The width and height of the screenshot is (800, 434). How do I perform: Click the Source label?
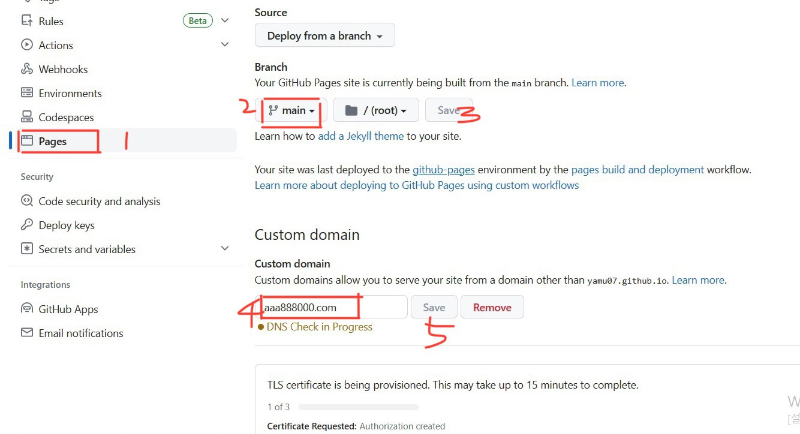tap(270, 12)
